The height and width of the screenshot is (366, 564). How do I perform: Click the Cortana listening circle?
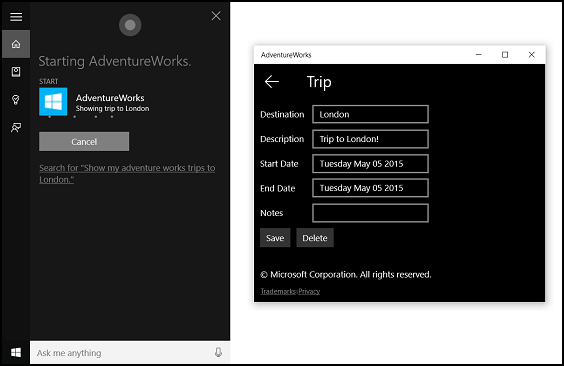point(130,25)
